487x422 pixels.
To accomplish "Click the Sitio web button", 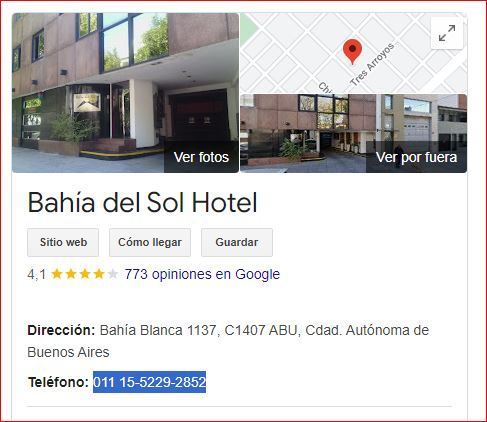I will [63, 242].
